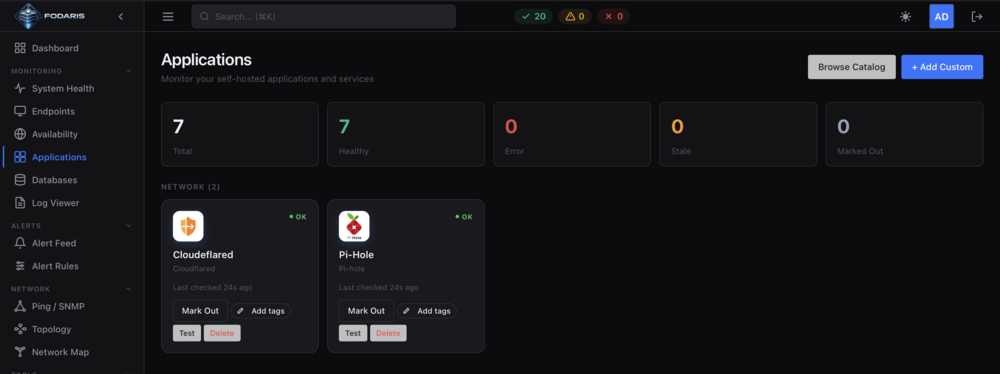Click the pencil icon on Pi-Hole card
The height and width of the screenshot is (374, 1000).
point(406,311)
